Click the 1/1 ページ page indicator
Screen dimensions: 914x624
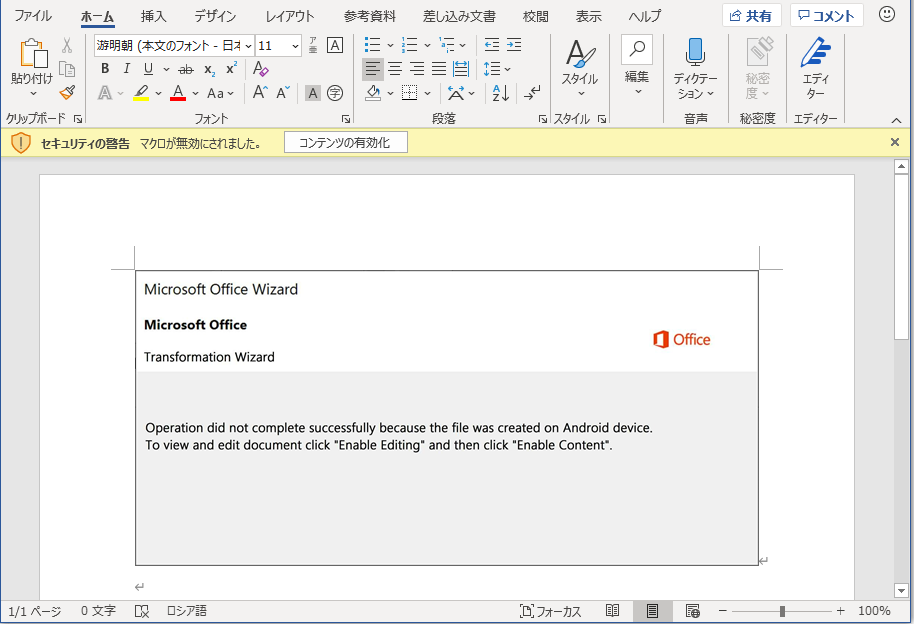(34, 611)
